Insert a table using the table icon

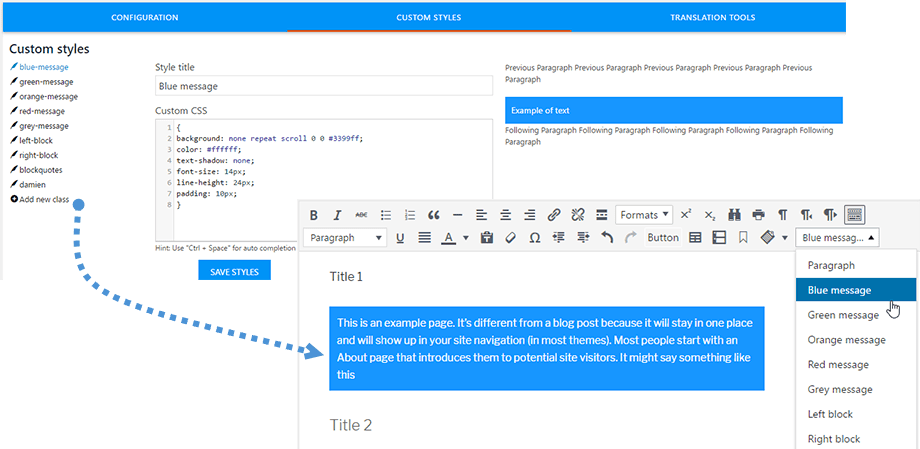click(696, 238)
